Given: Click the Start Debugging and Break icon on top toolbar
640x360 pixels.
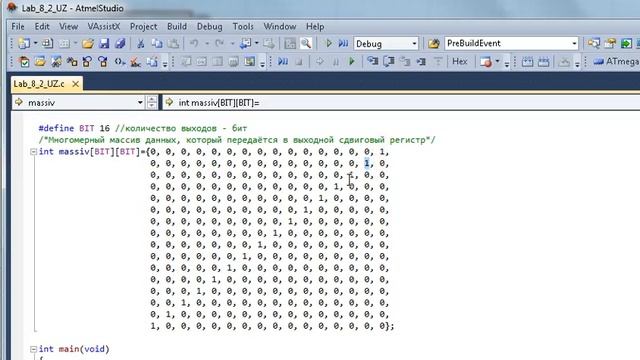Looking at the screenshot, I should click(x=343, y=43).
